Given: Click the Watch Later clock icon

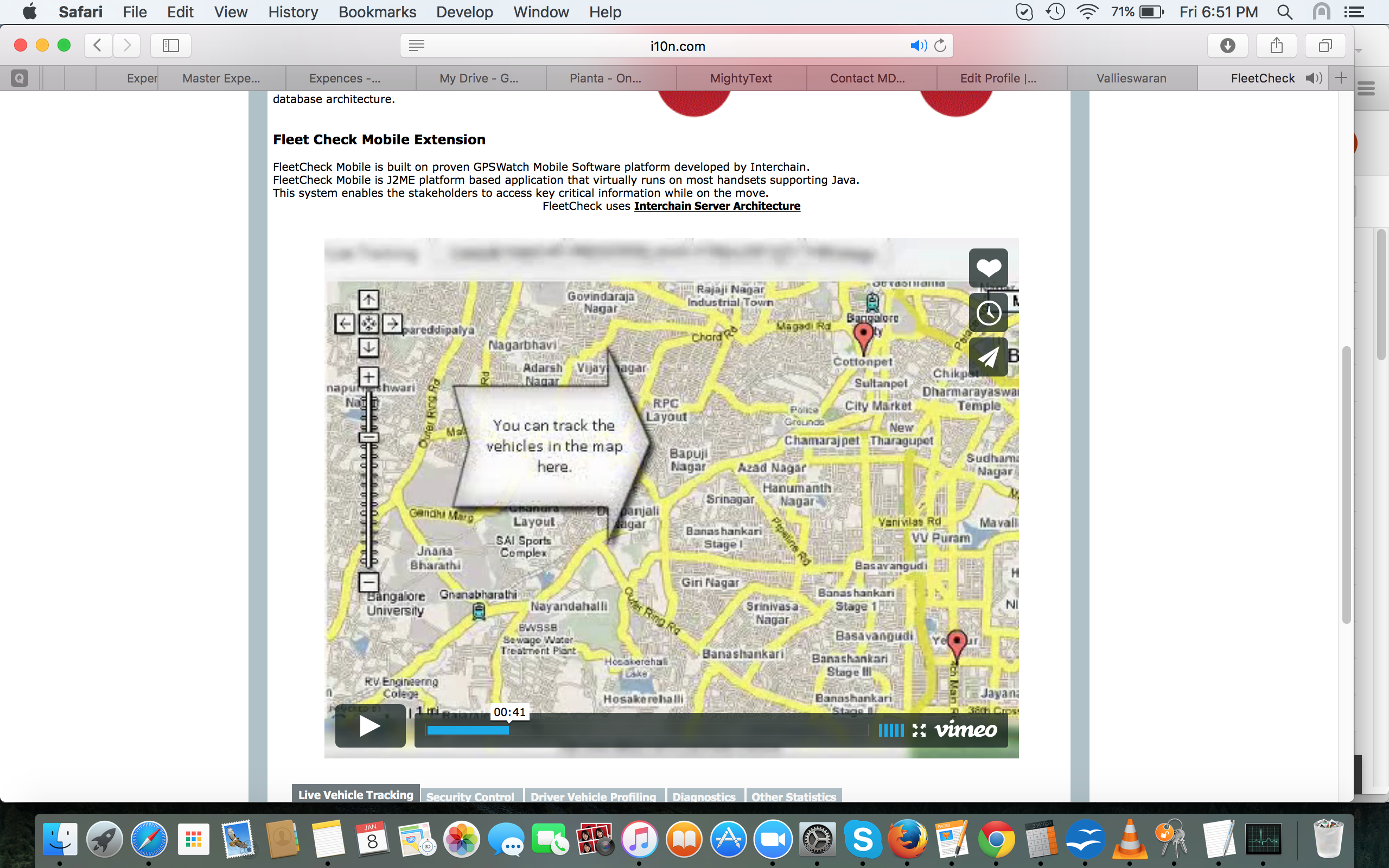Looking at the screenshot, I should coord(988,312).
